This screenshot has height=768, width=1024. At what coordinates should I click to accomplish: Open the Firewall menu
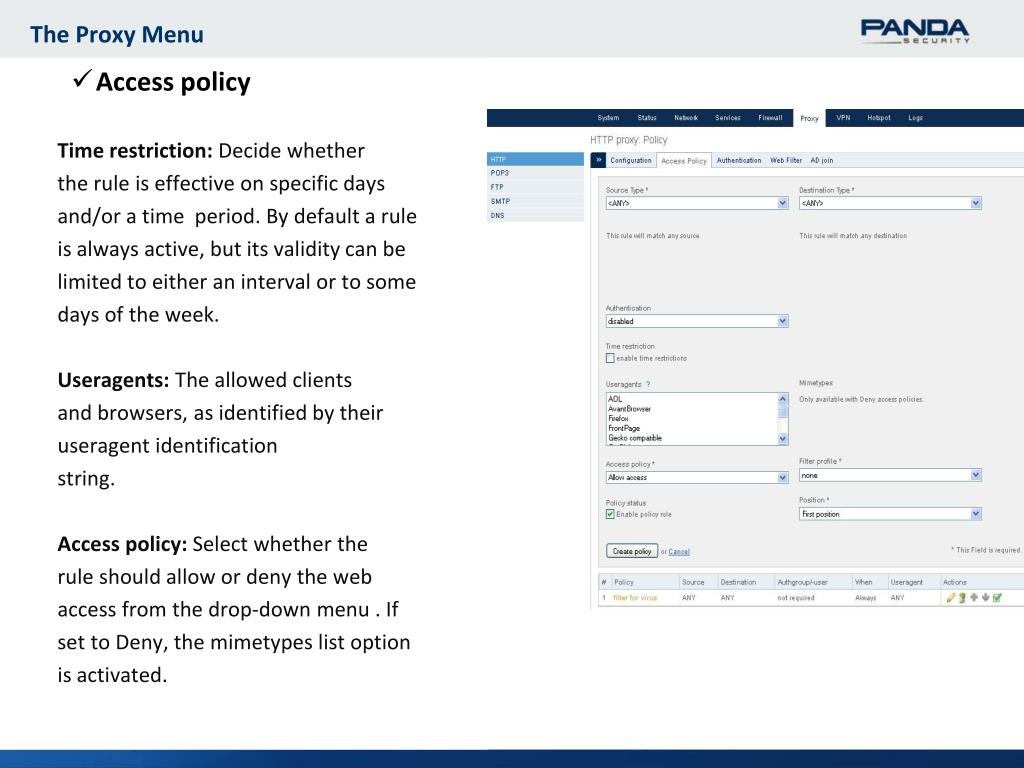(x=770, y=118)
